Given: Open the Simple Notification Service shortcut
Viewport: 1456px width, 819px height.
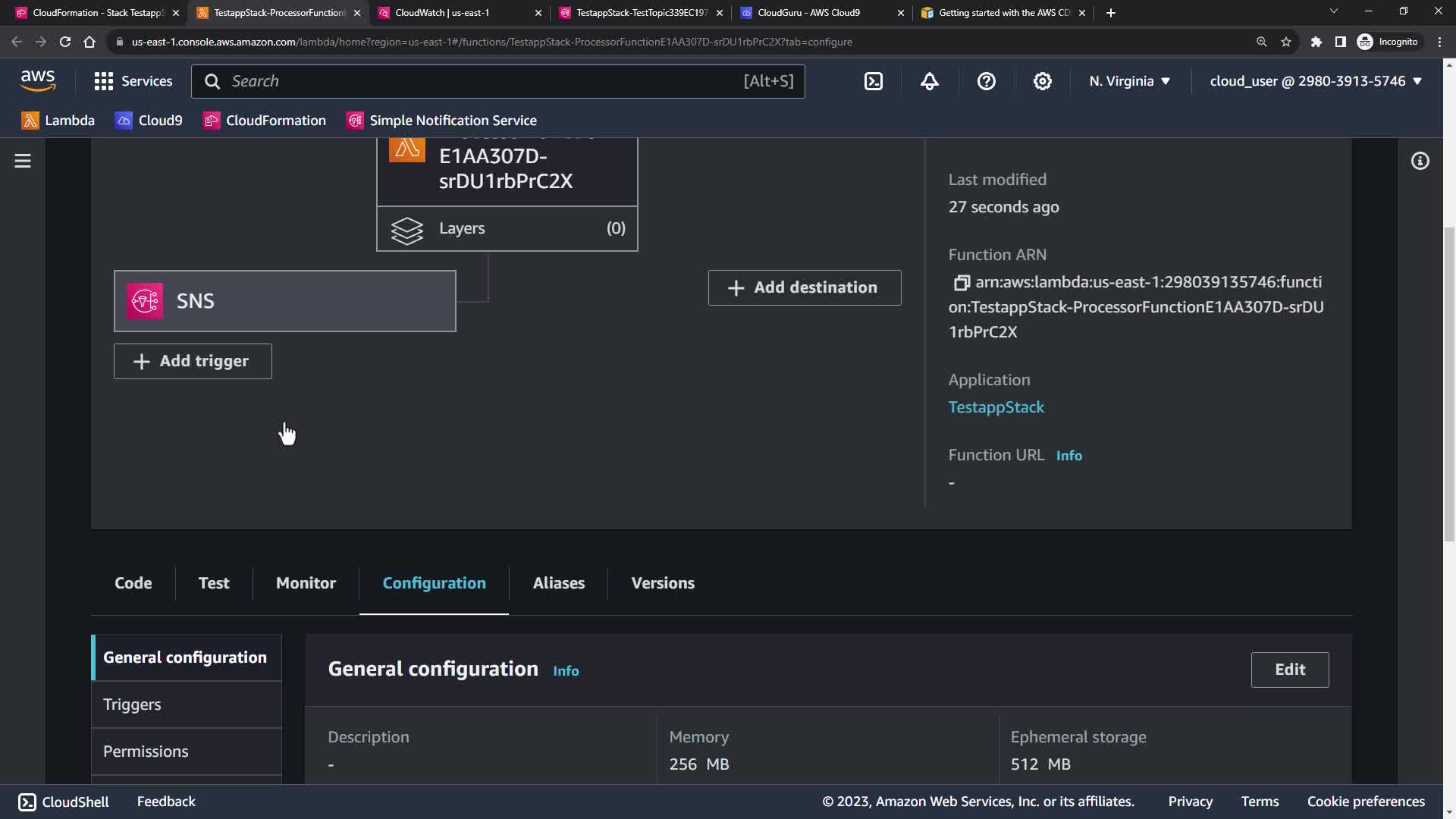Looking at the screenshot, I should [441, 121].
